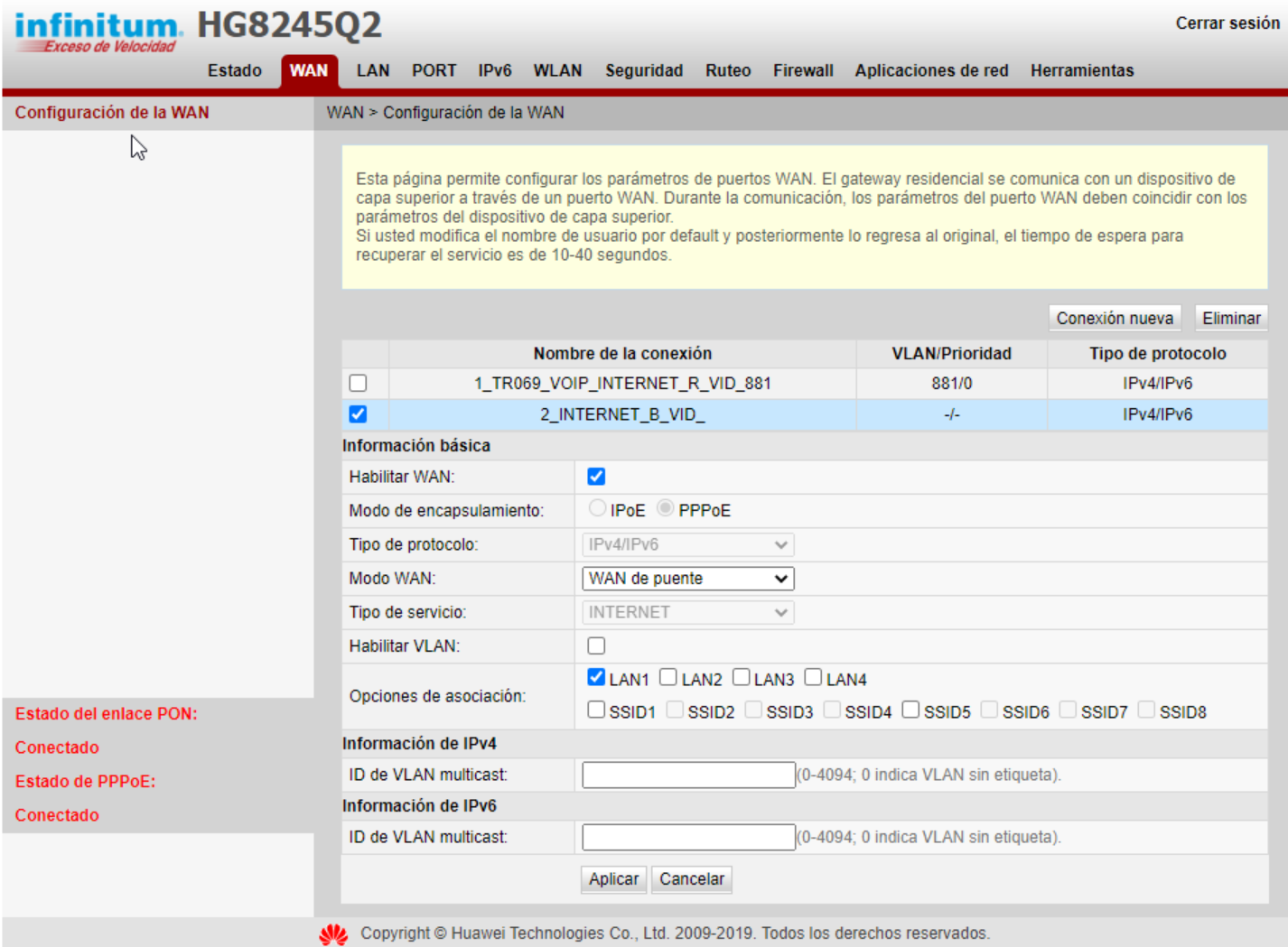Click the infinitum logo

click(98, 32)
